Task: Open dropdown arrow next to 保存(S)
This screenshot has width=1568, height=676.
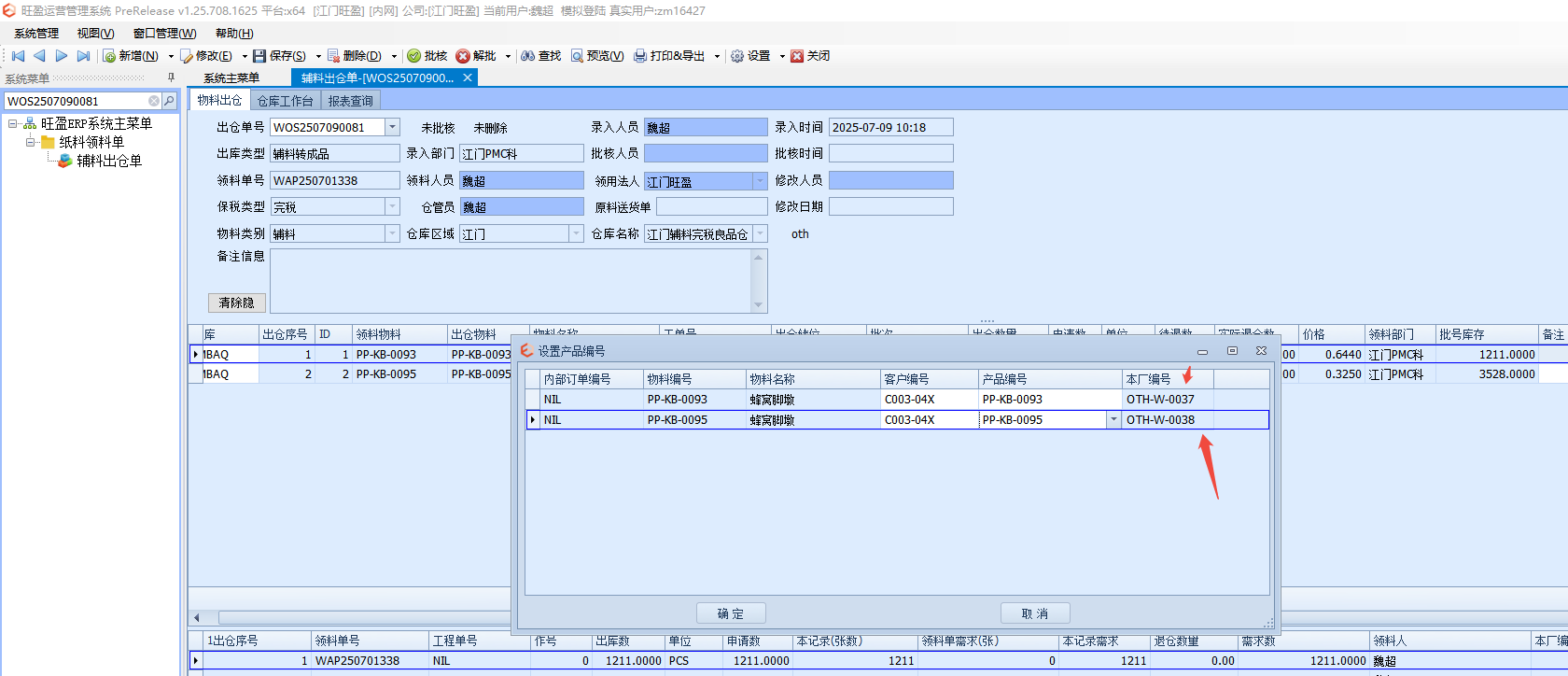Action: pos(318,56)
